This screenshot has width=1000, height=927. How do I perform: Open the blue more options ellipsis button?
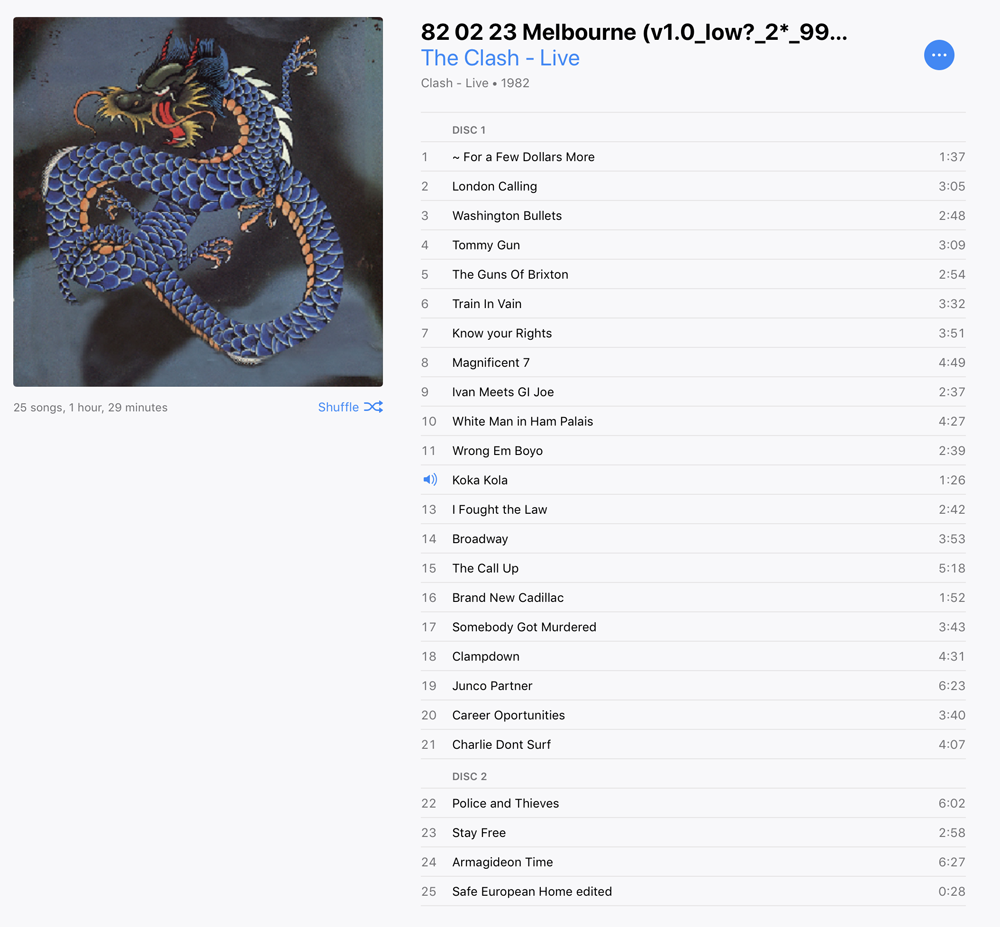(939, 55)
